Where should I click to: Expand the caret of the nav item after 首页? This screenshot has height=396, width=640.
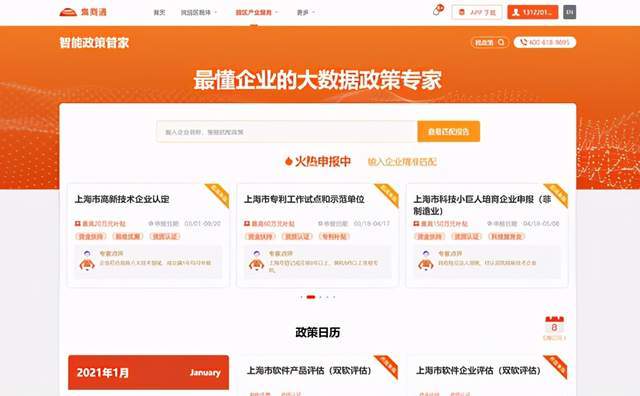pyautogui.click(x=216, y=13)
